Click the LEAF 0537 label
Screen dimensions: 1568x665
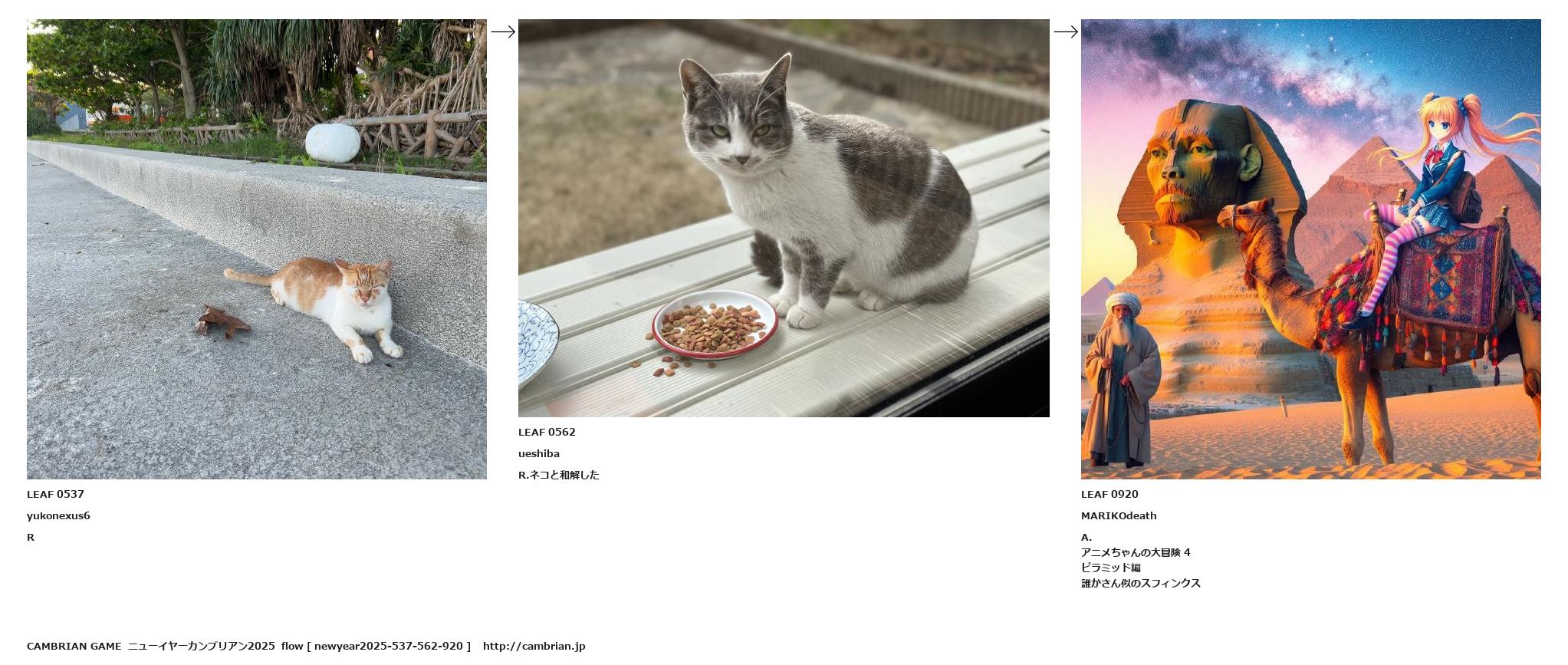click(55, 494)
